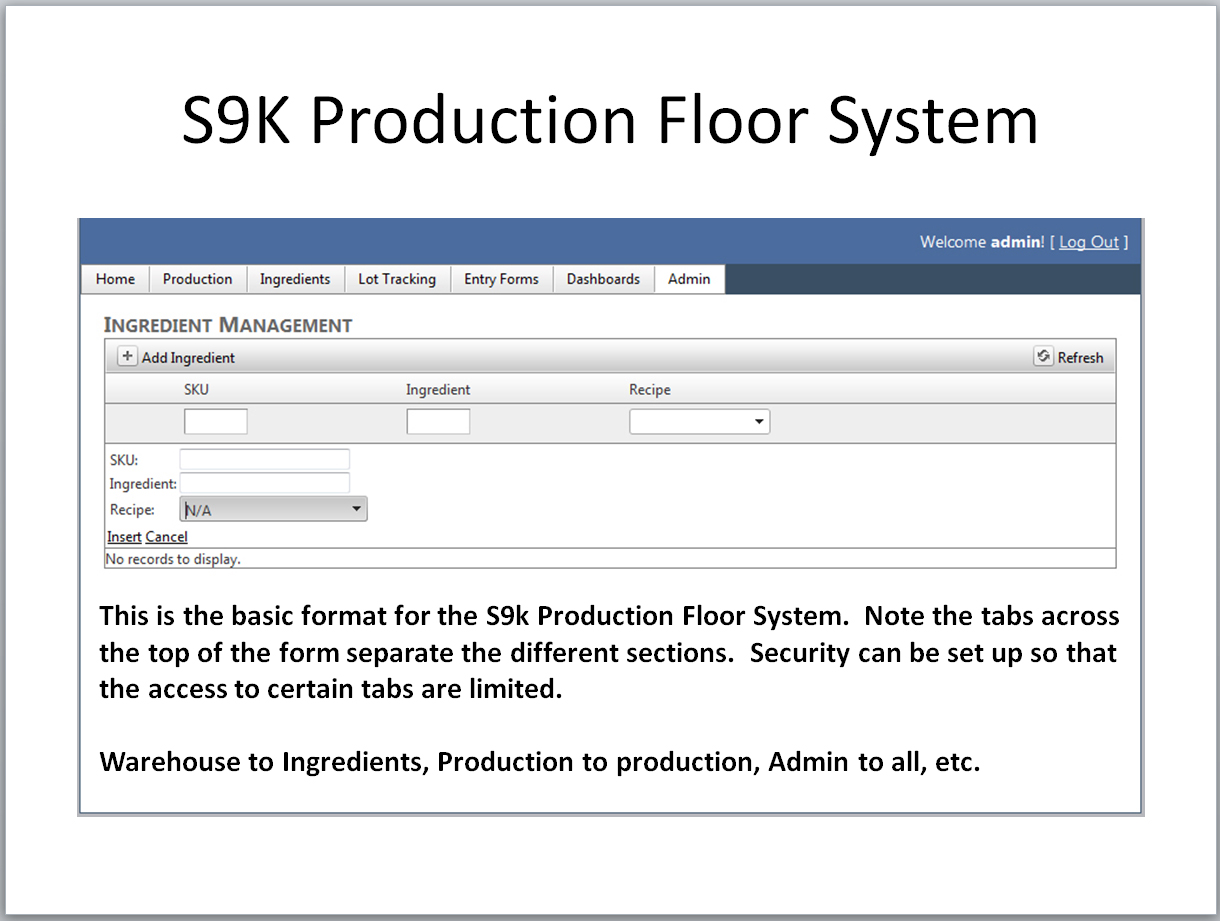Switch to the Production tab
This screenshot has height=921, width=1220.
tap(198, 279)
